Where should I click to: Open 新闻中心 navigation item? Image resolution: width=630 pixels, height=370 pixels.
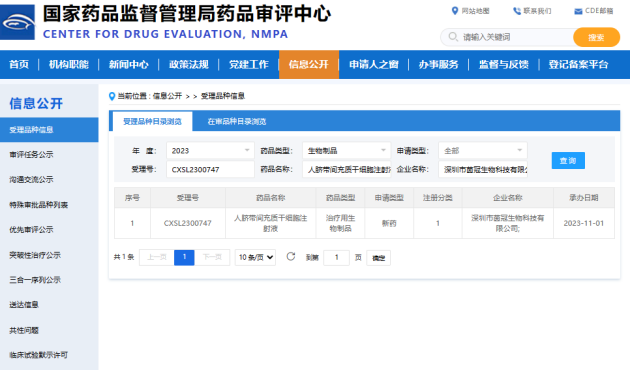pos(129,64)
